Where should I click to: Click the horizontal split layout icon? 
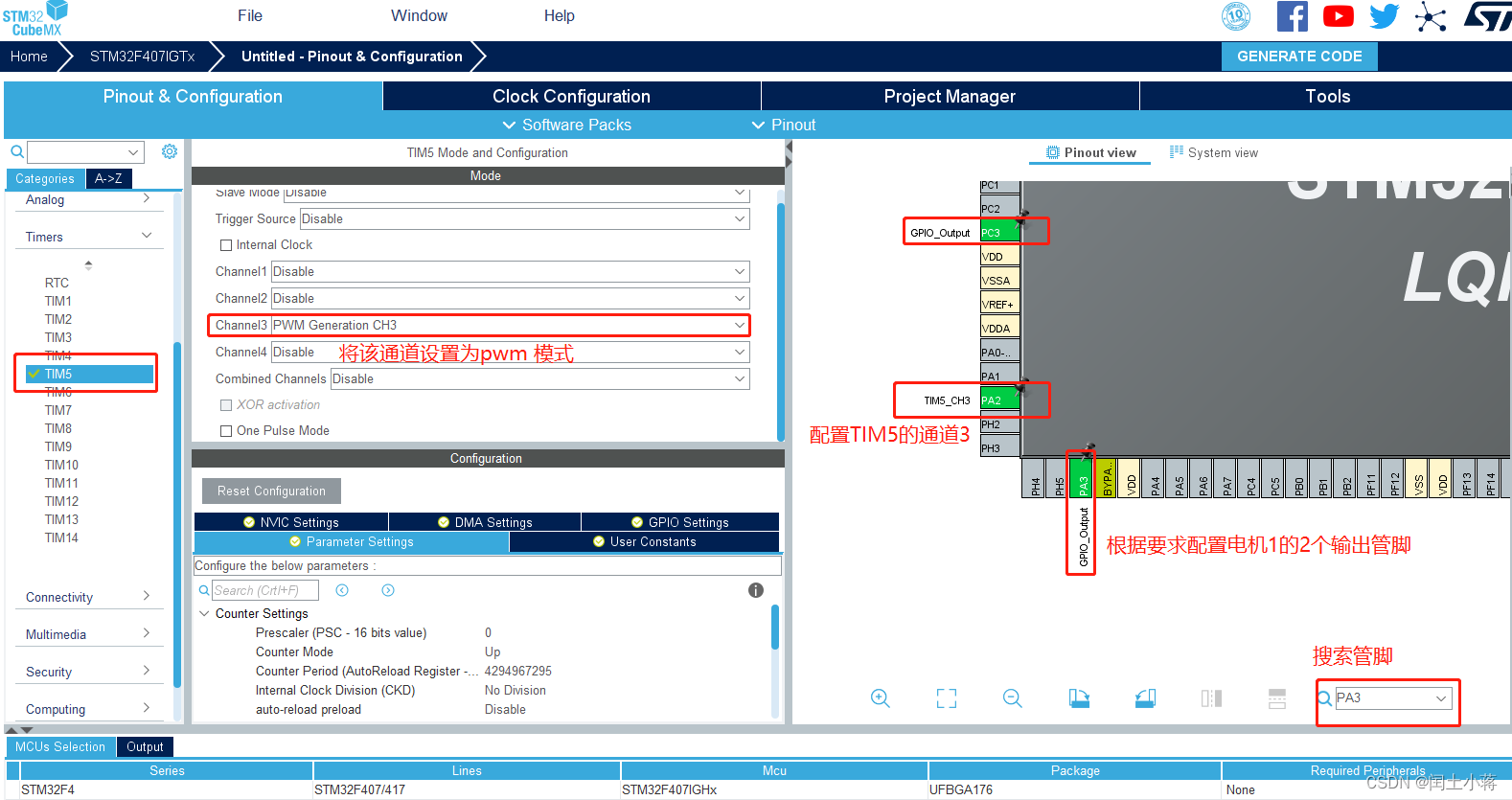click(x=1277, y=698)
